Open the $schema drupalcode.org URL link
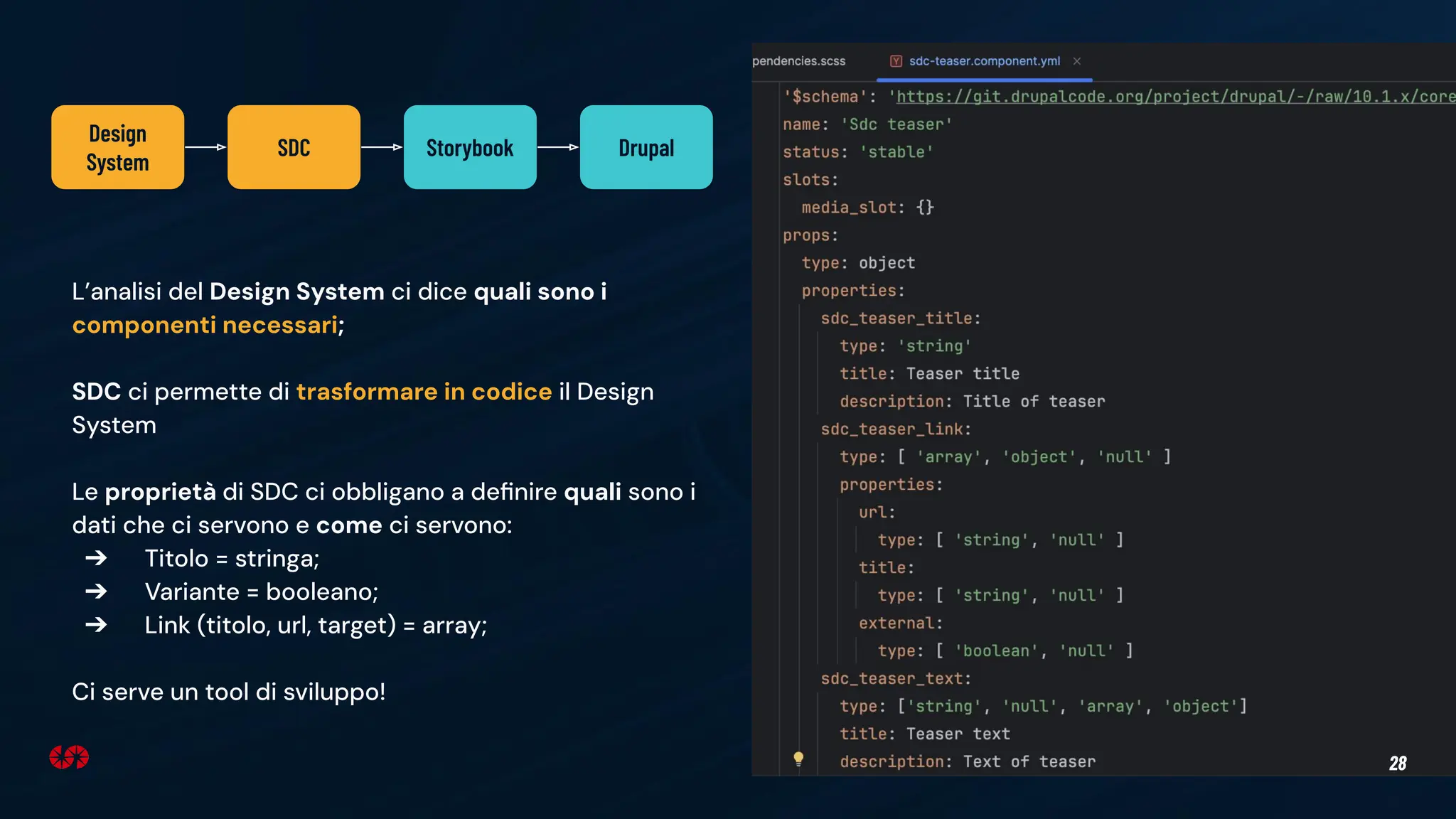 point(1176,97)
